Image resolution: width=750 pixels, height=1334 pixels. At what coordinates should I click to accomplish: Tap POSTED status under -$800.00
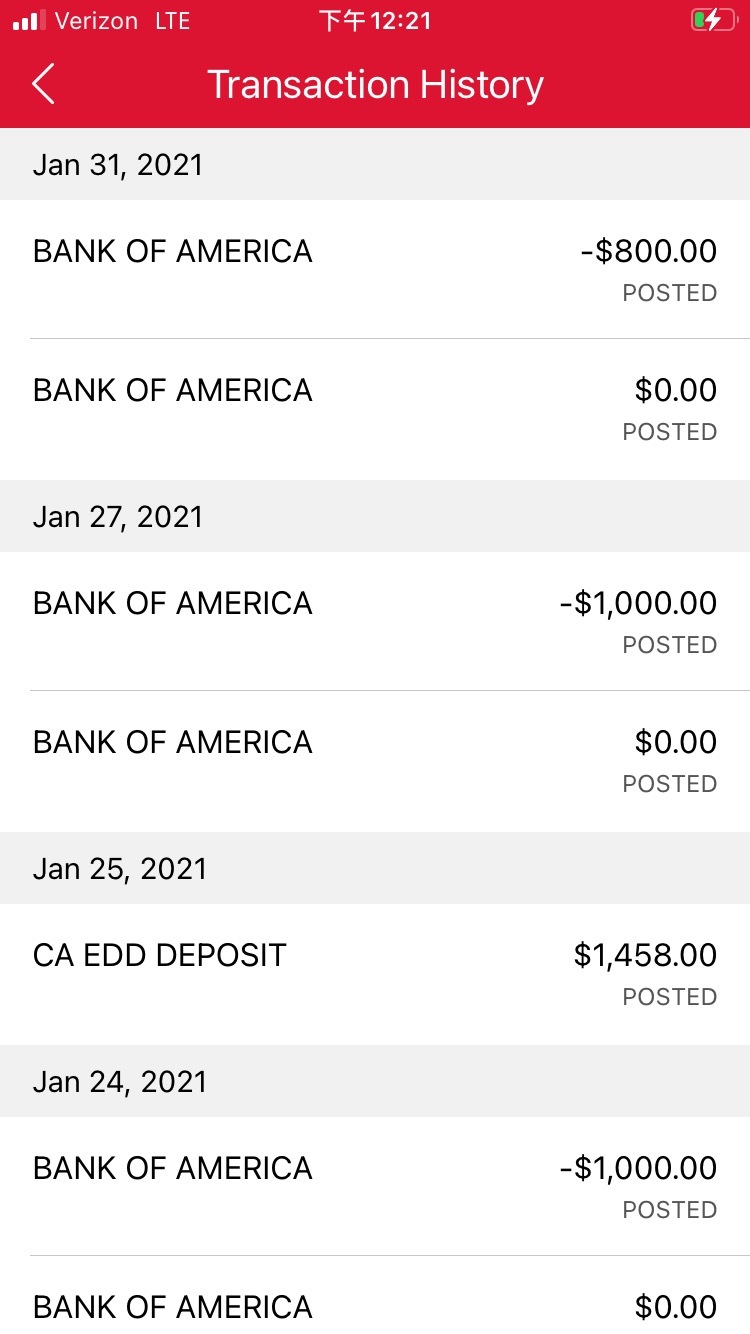coord(669,293)
